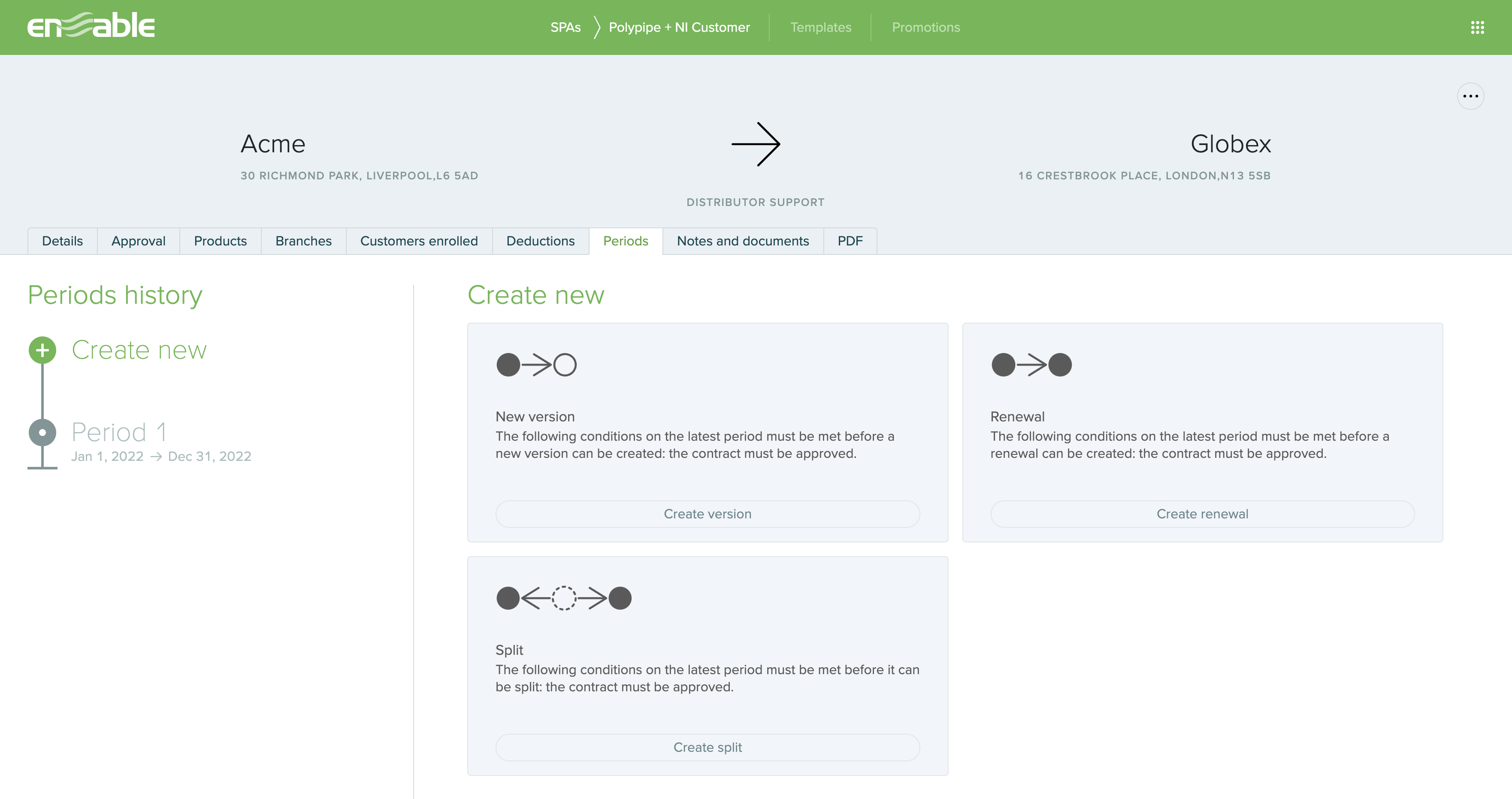This screenshot has height=799, width=1512.
Task: Click the green plus Create new icon
Action: [42, 351]
